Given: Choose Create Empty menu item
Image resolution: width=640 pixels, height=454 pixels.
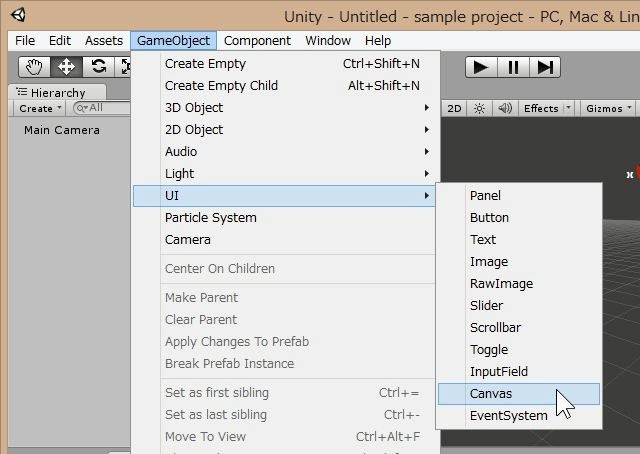Looking at the screenshot, I should click(x=286, y=64).
